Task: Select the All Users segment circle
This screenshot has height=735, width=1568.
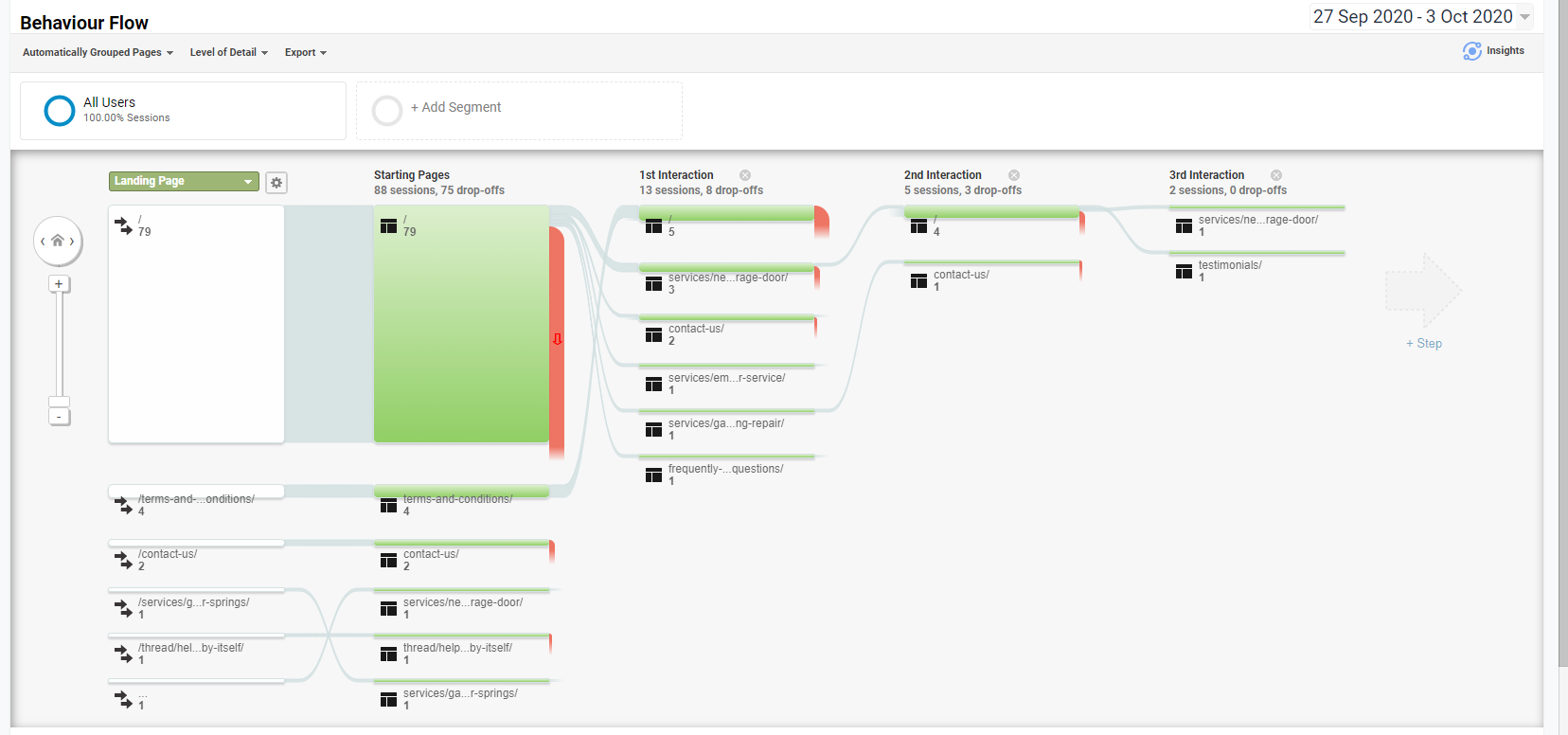Action: (x=60, y=111)
